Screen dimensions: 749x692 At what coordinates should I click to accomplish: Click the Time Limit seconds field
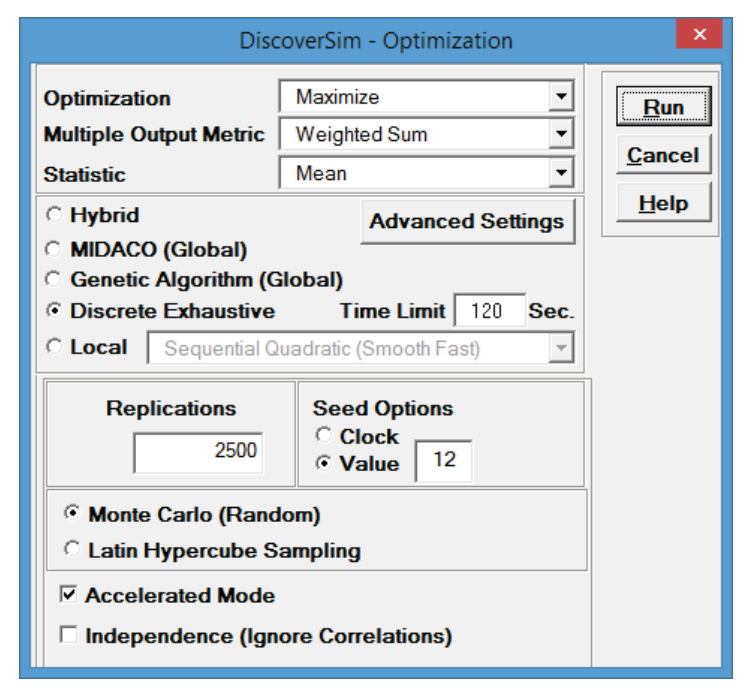489,311
